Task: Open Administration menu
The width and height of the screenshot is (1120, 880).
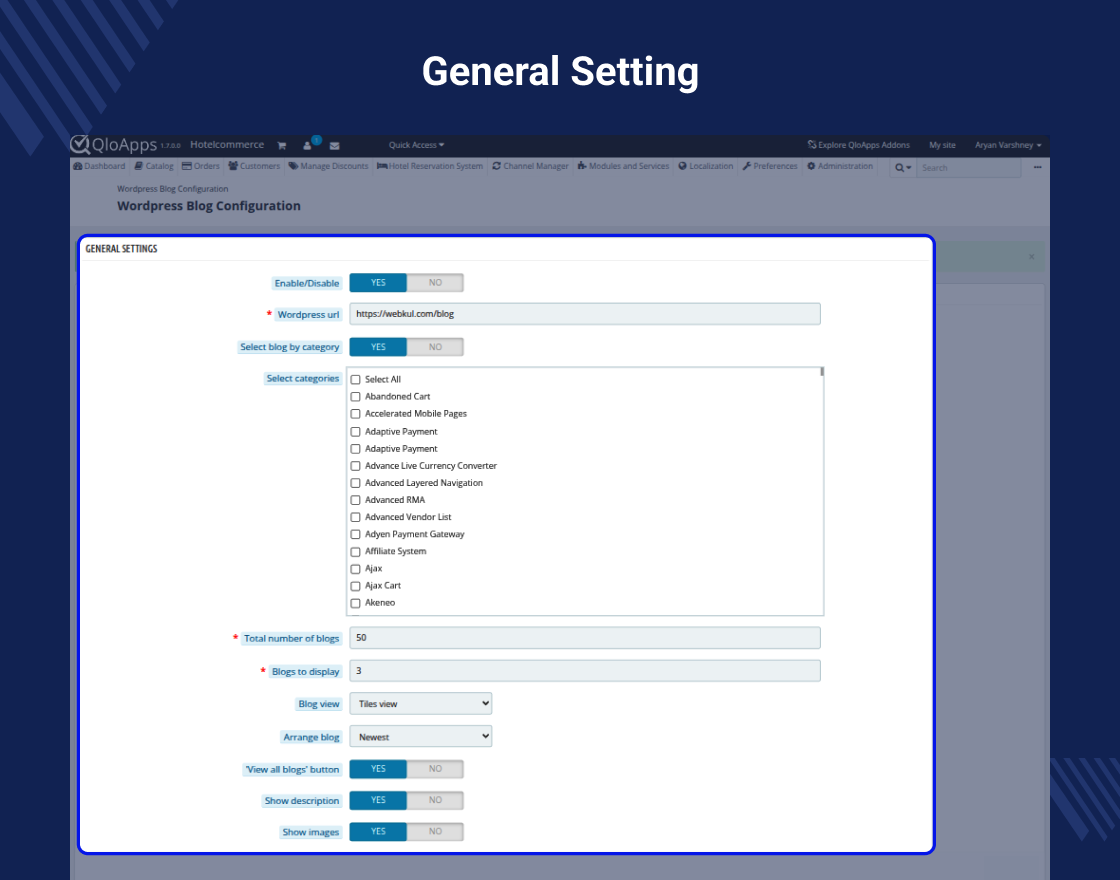Action: (840, 166)
